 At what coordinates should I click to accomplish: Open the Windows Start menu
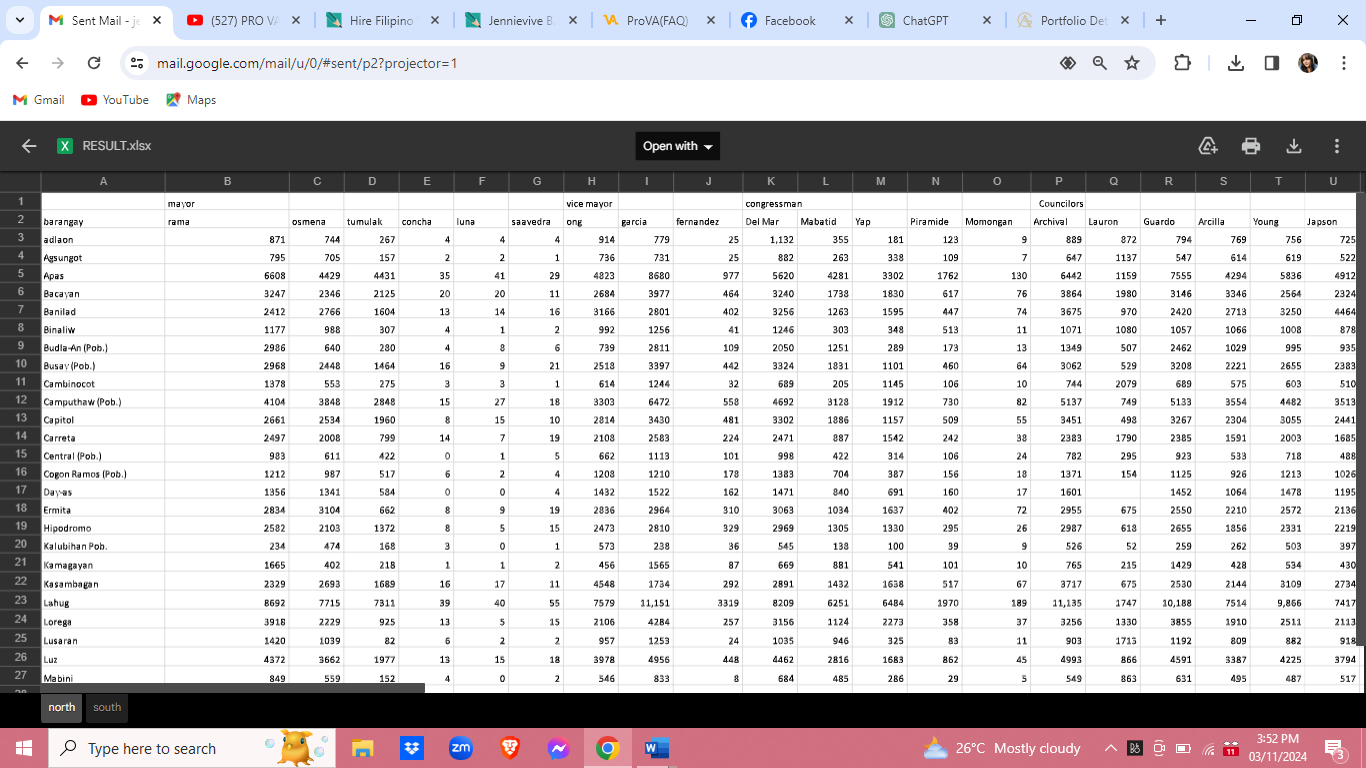pos(24,748)
